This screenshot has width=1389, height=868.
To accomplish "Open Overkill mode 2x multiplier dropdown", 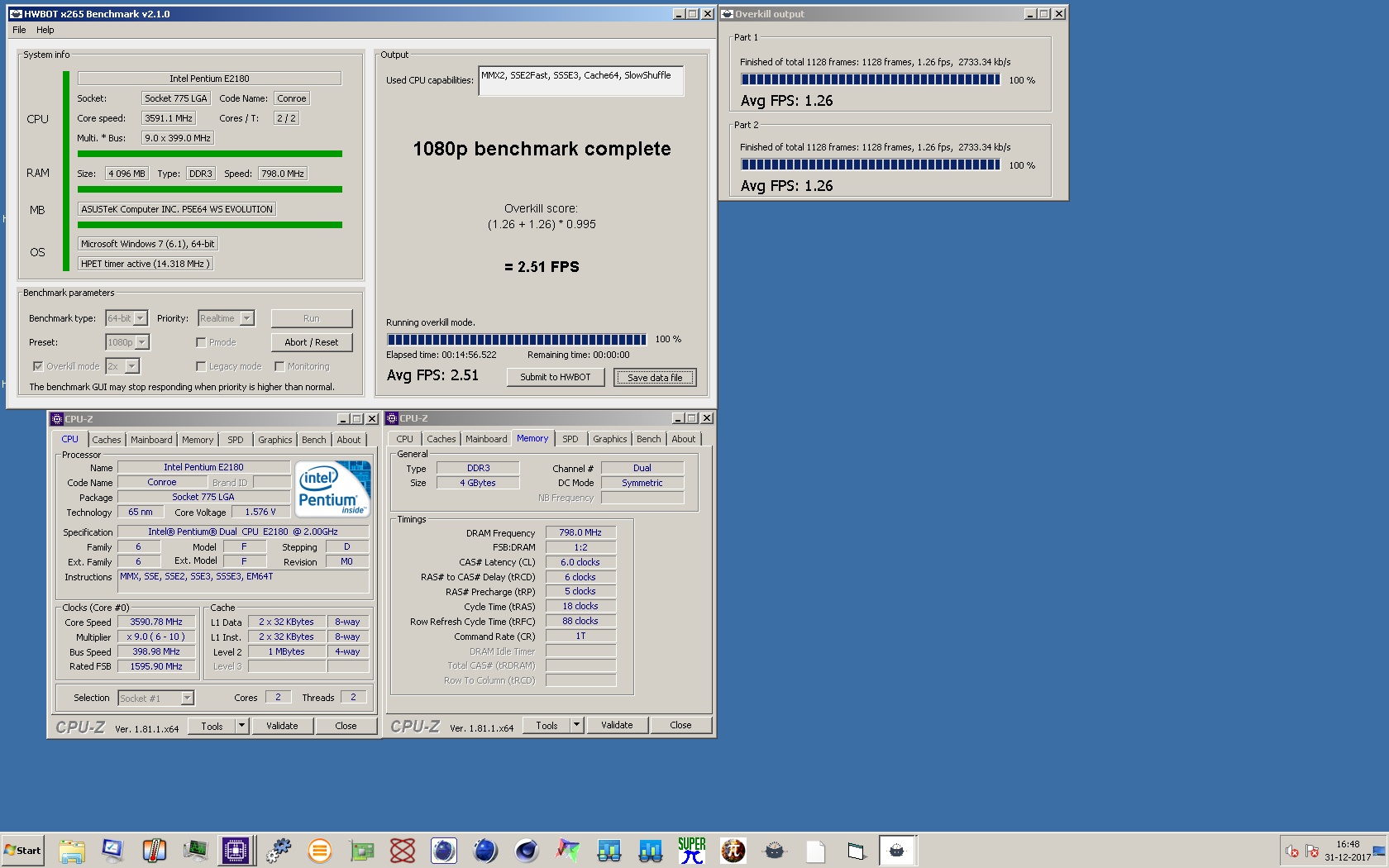I will [x=122, y=366].
